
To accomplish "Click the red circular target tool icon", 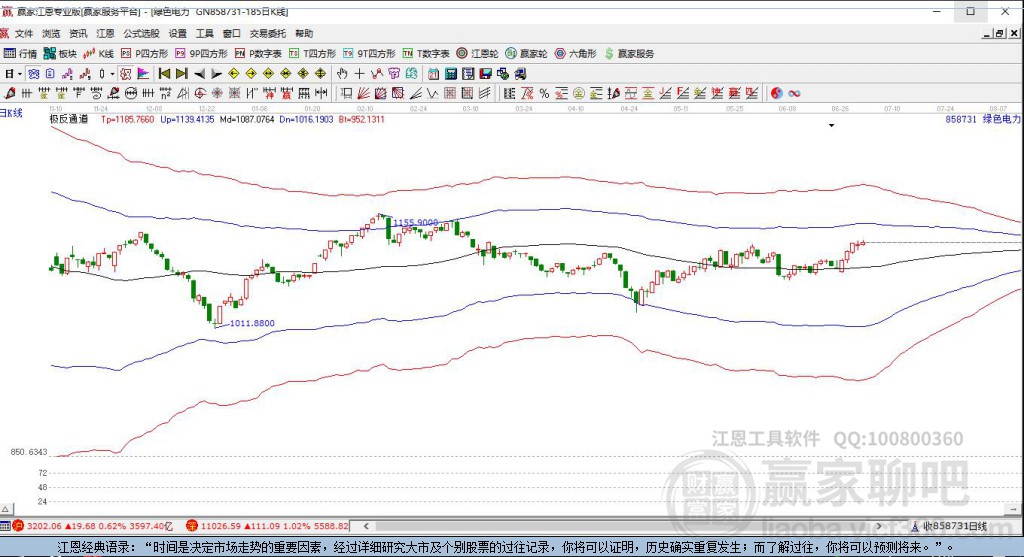I will coord(200,93).
